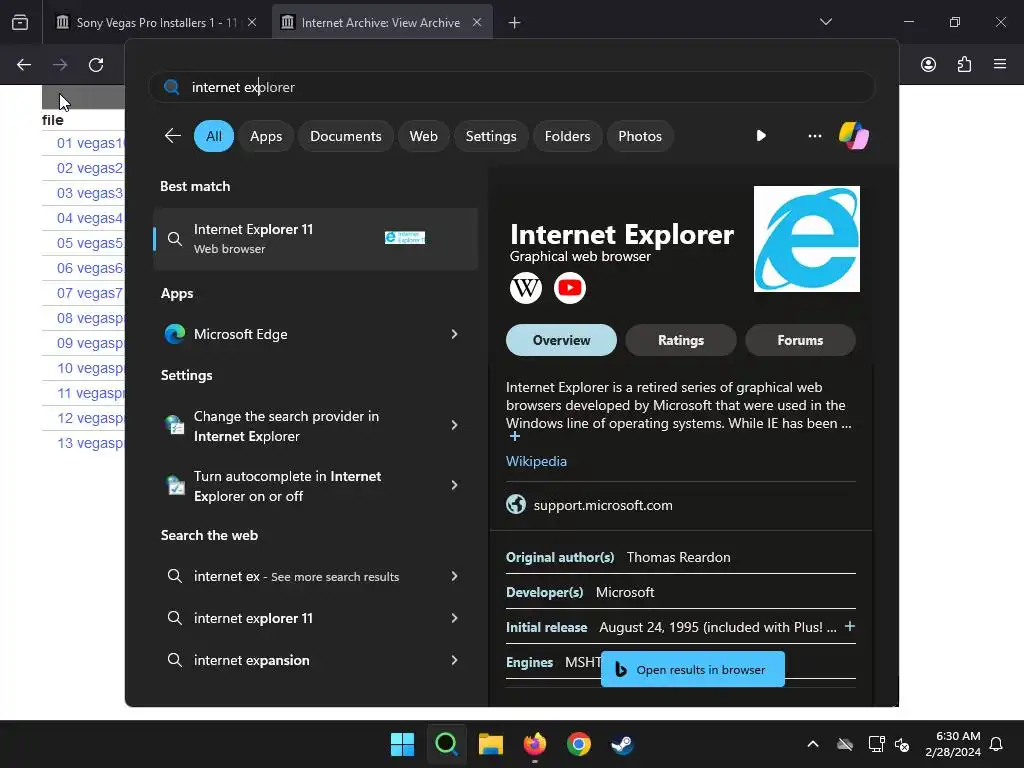1024x768 pixels.
Task: Open Wikipedia icon for Internet Explorer
Action: pyautogui.click(x=526, y=288)
